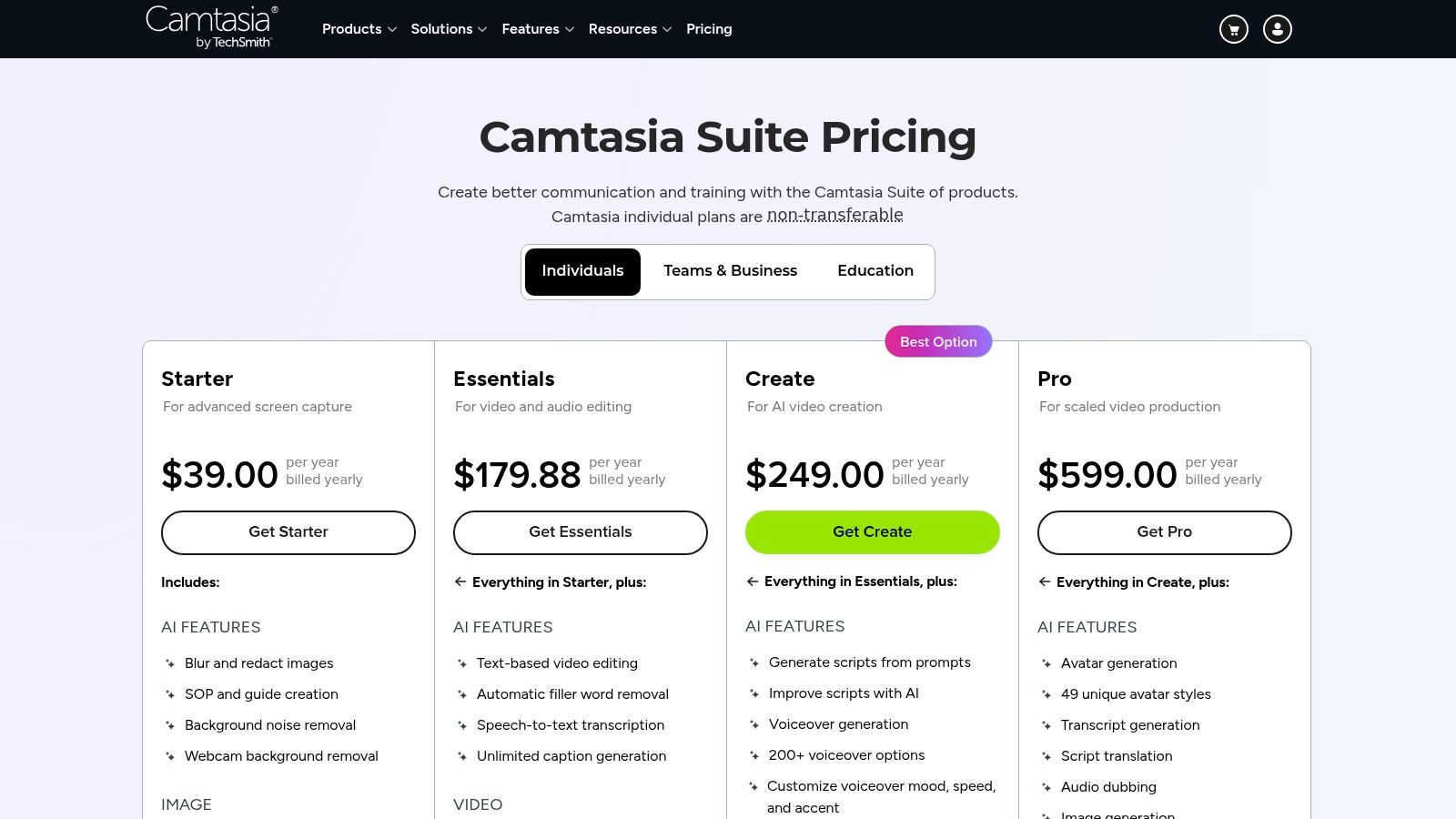
Task: Click the sparkle icon beside Generate scripts from prompts
Action: [754, 662]
